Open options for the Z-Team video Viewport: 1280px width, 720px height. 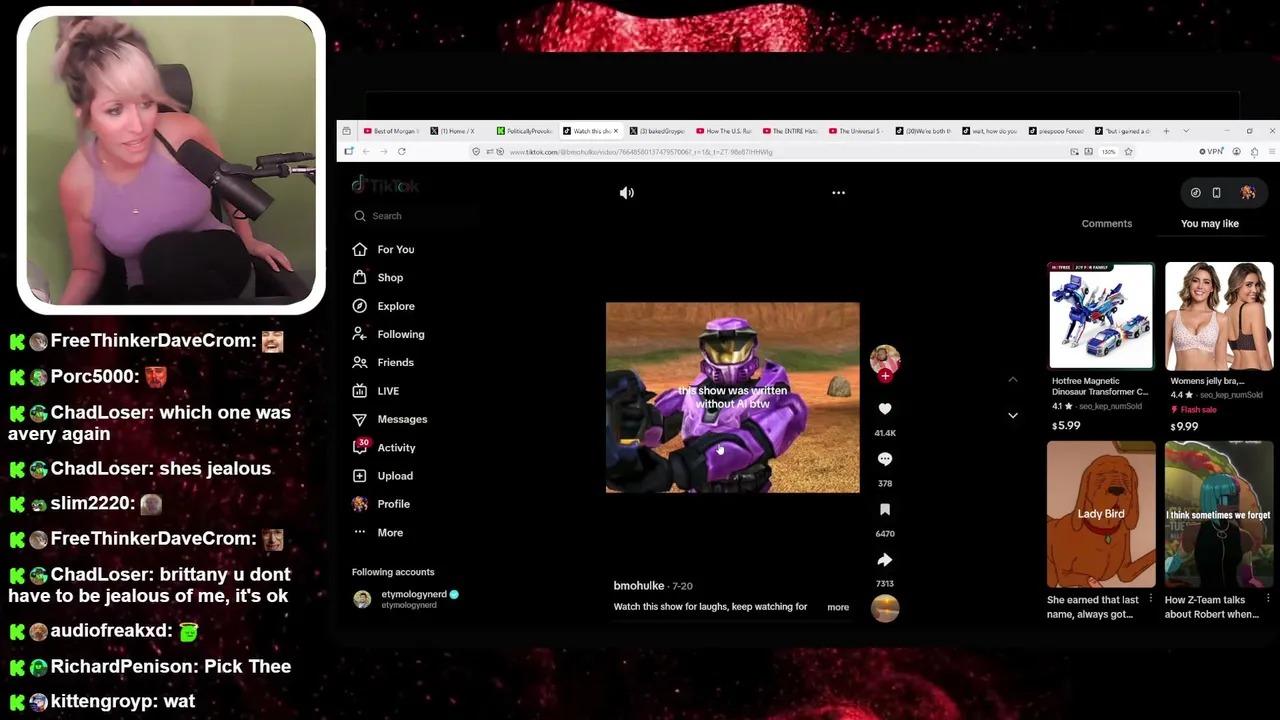pos(1268,600)
